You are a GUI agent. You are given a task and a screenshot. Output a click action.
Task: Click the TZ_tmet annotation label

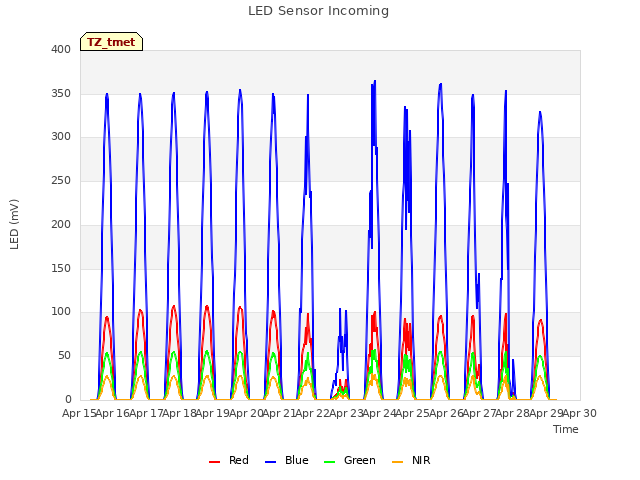[111, 42]
